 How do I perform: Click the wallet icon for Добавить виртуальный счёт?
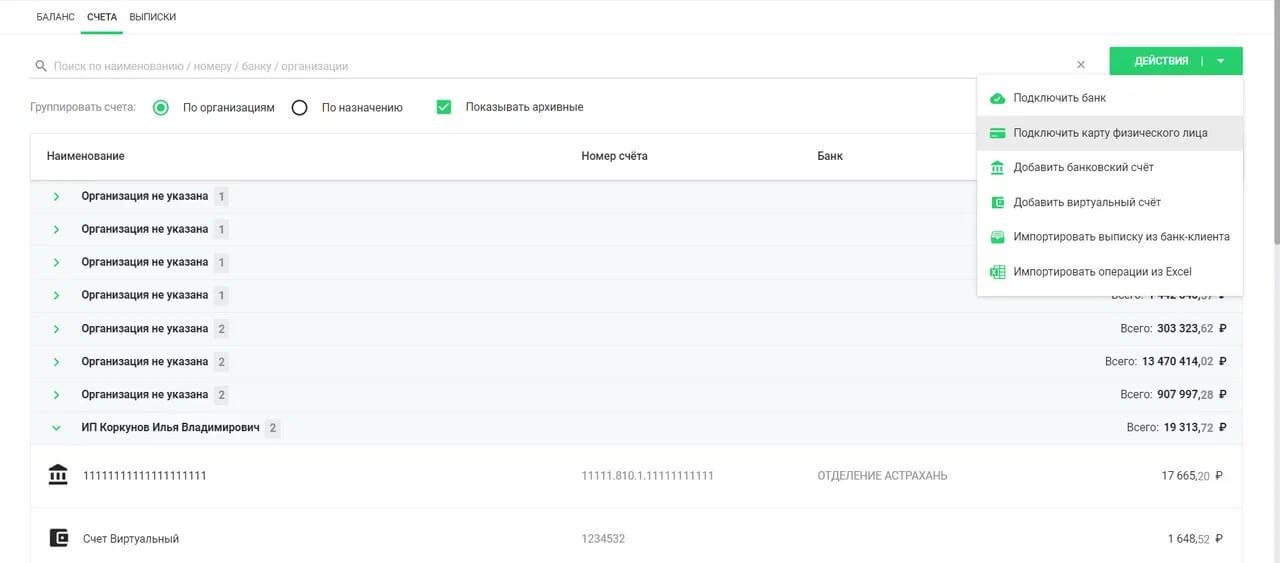pyautogui.click(x=997, y=202)
